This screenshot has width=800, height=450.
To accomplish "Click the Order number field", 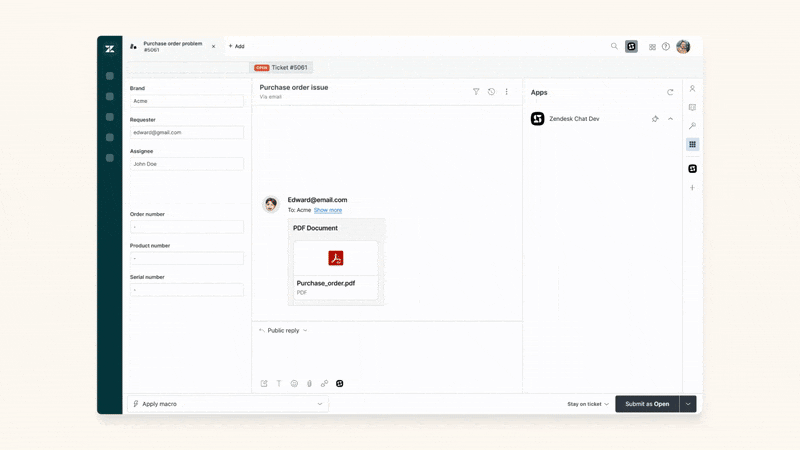I will tap(186, 227).
